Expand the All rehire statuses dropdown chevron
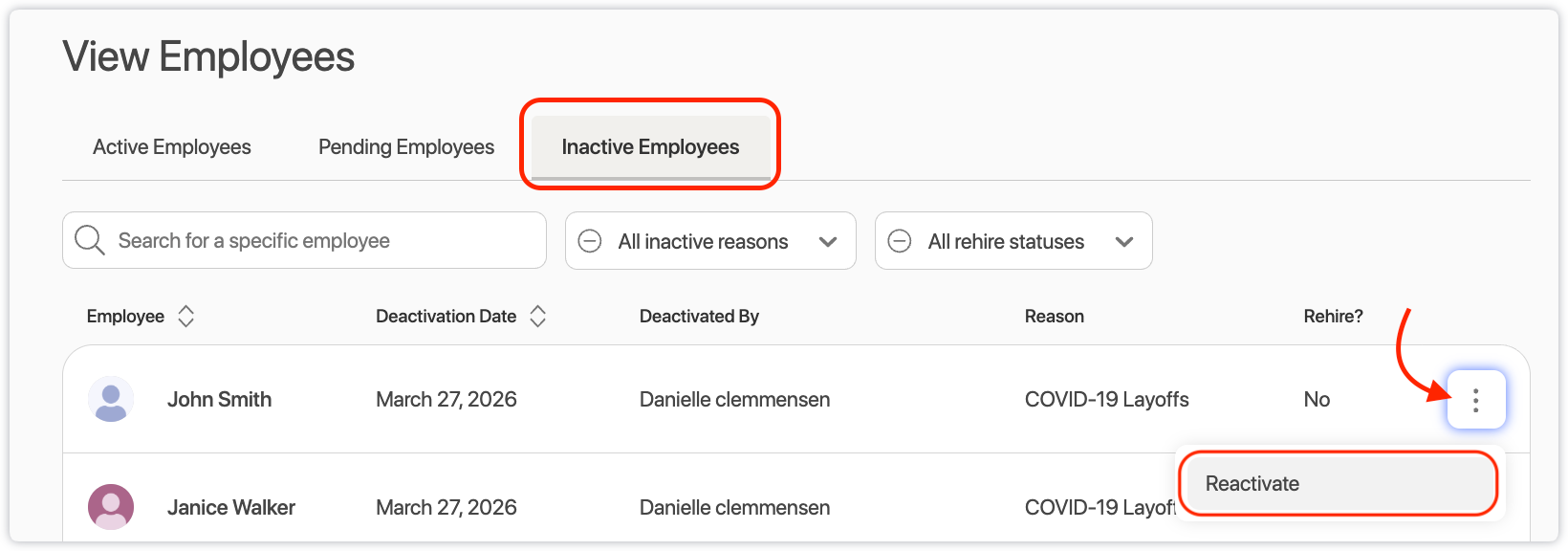The image size is (1568, 551). coord(1124,242)
